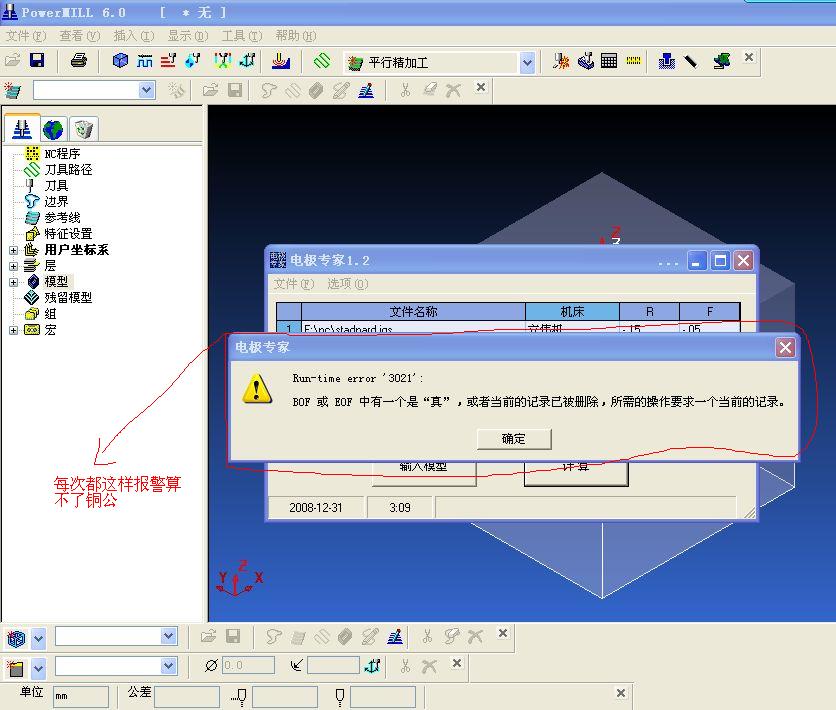Expand the 用户坐标系 tree node
Screen dimensions: 836x710
click(13, 250)
